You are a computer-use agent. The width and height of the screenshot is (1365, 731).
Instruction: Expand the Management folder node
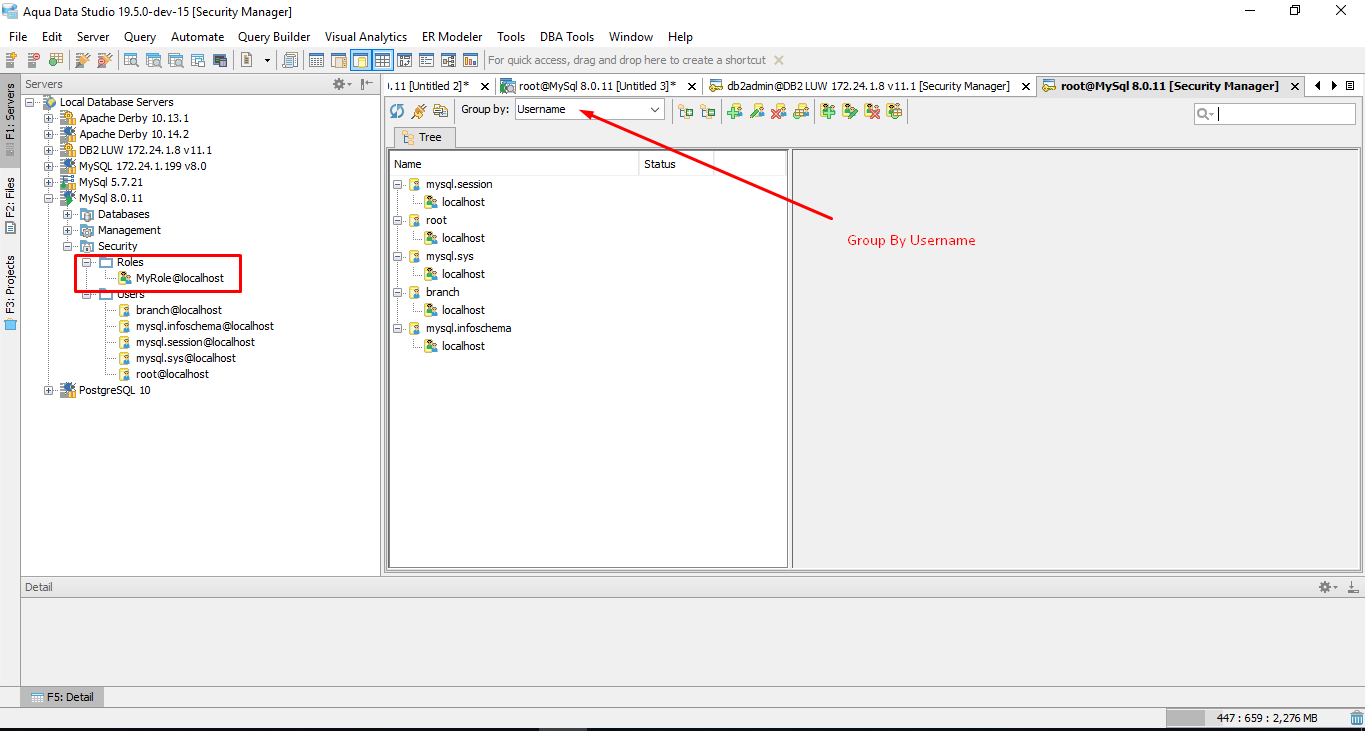67,230
